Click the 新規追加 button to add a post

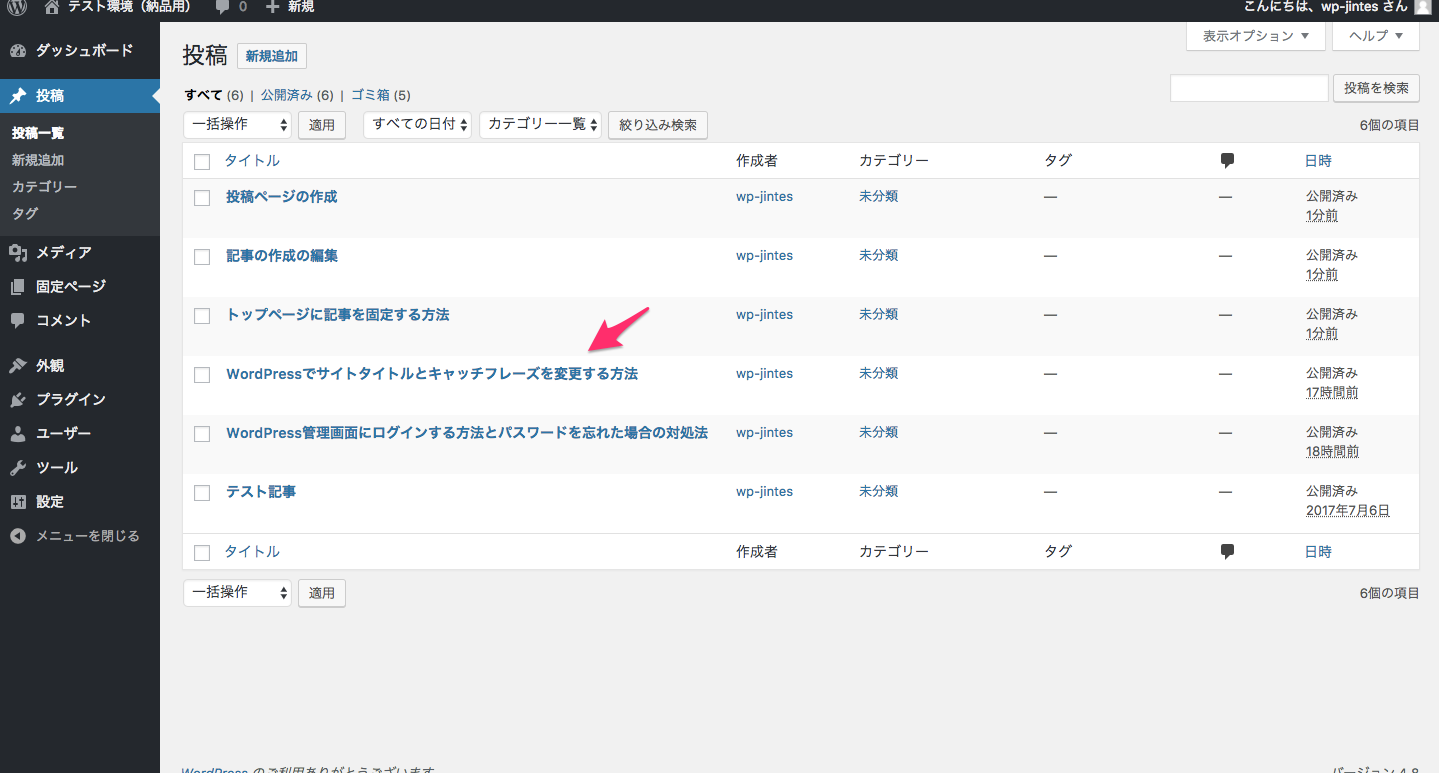tap(271, 56)
